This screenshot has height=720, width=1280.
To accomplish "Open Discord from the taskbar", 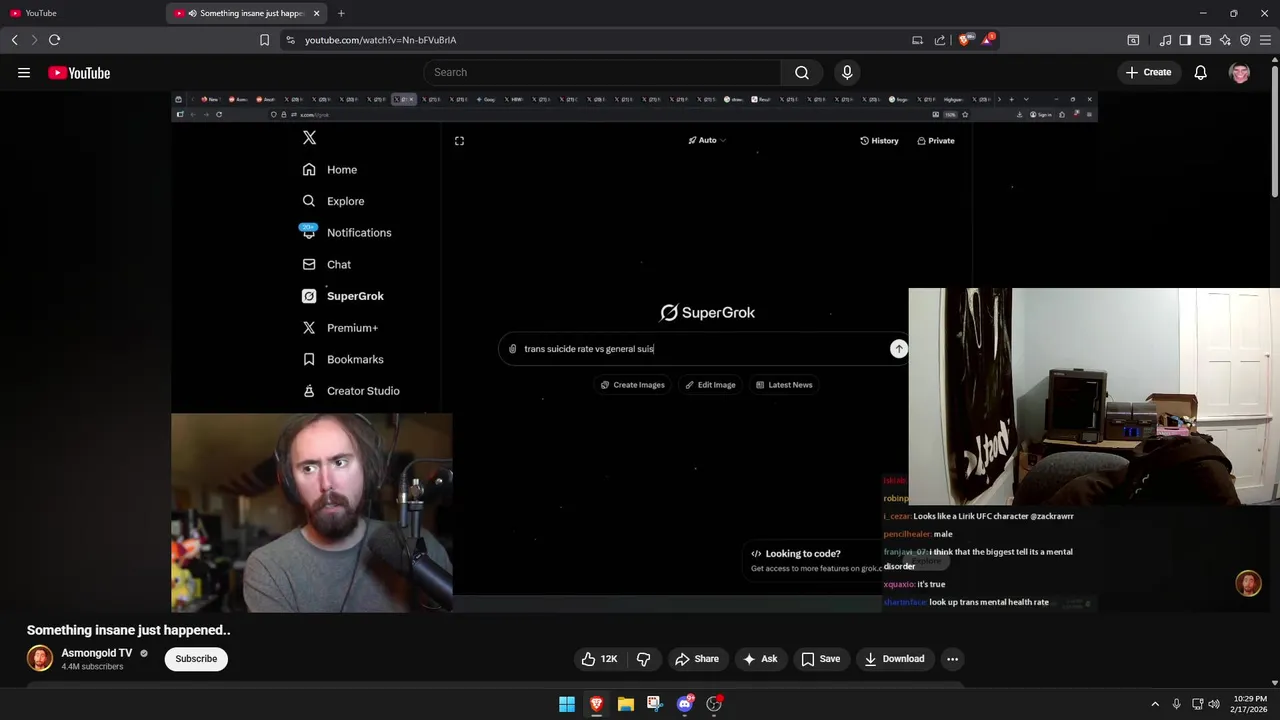I will [x=685, y=704].
